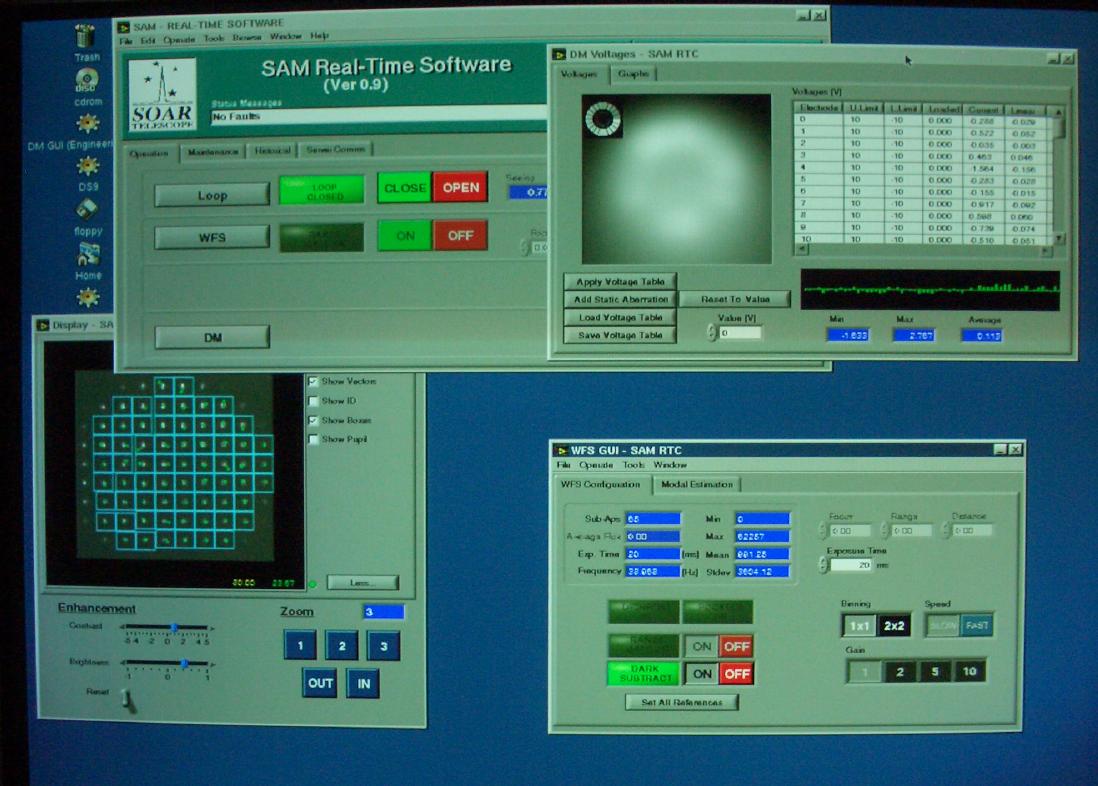Click the DM button in SAM window
The image size is (1098, 786).
click(212, 338)
